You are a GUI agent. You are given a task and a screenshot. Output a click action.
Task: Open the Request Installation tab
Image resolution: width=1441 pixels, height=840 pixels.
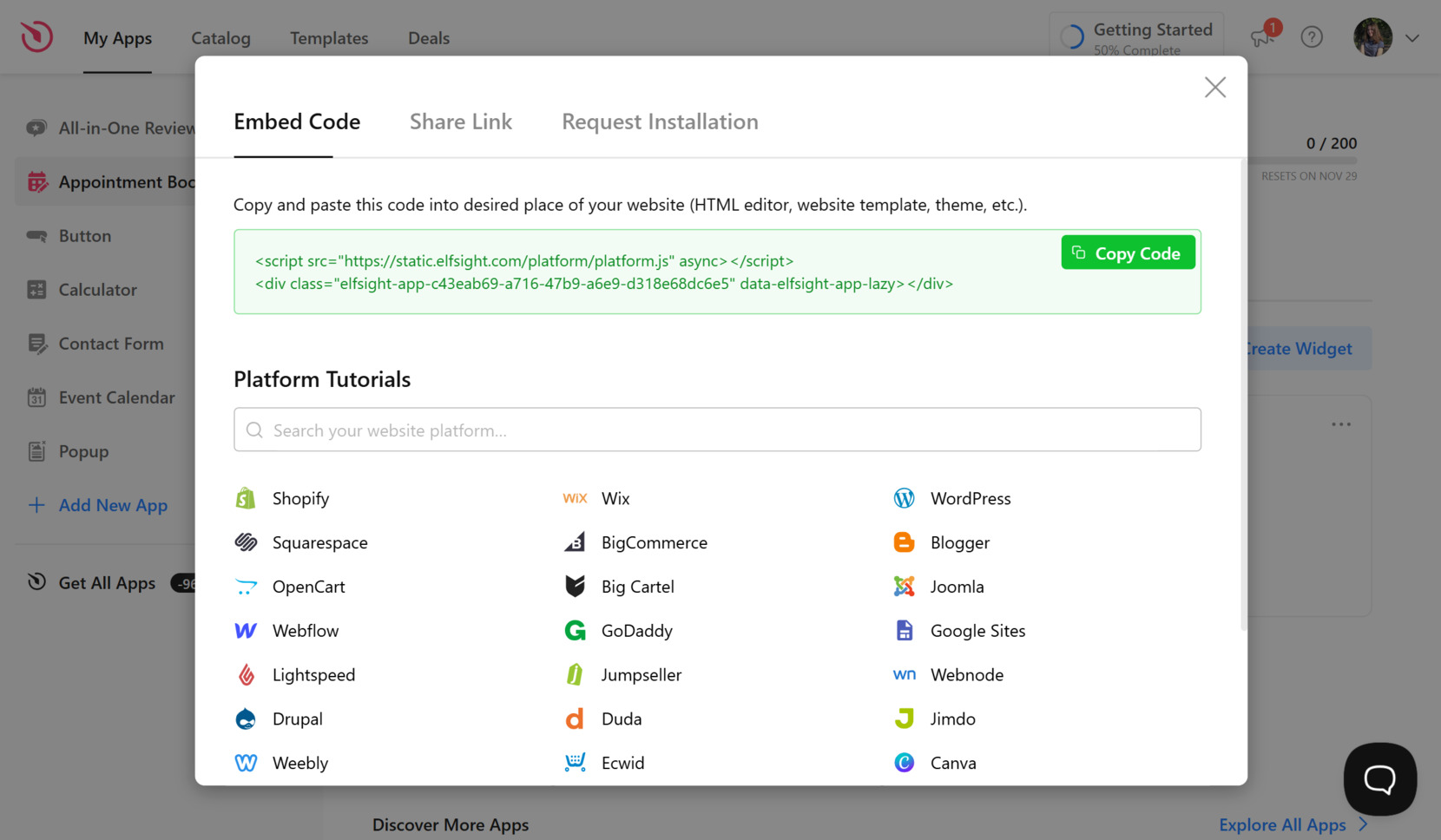(x=660, y=121)
